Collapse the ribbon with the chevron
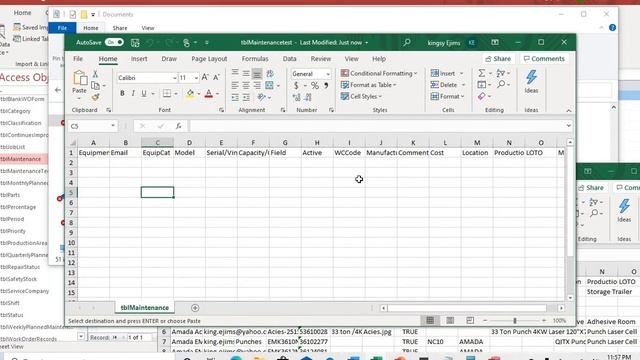Image resolution: width=640 pixels, height=360 pixels. point(569,111)
